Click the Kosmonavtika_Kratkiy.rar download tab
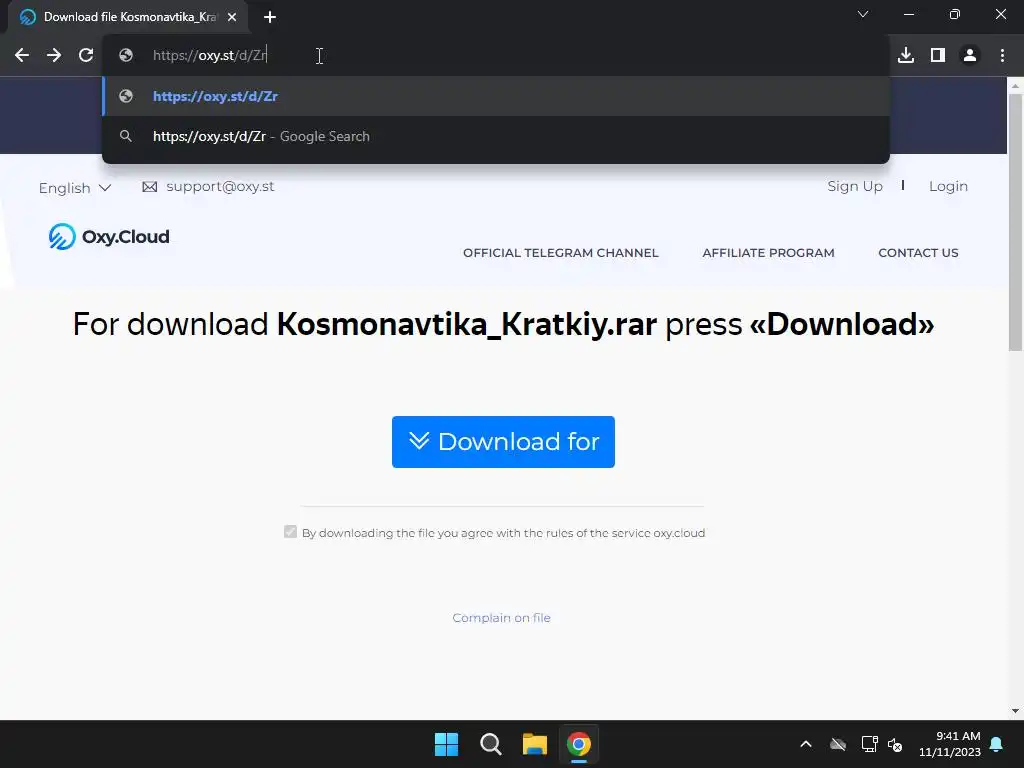Viewport: 1024px width, 768px height. pos(127,17)
